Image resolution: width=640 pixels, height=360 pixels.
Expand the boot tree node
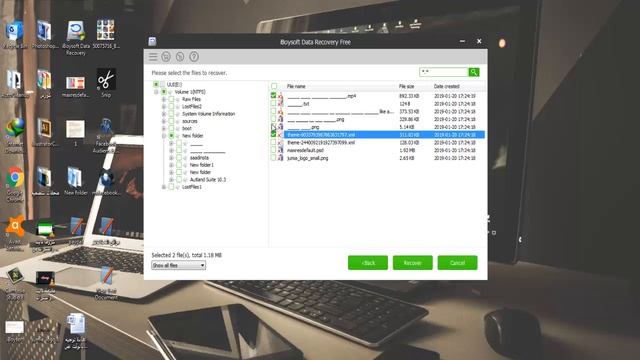(x=164, y=128)
